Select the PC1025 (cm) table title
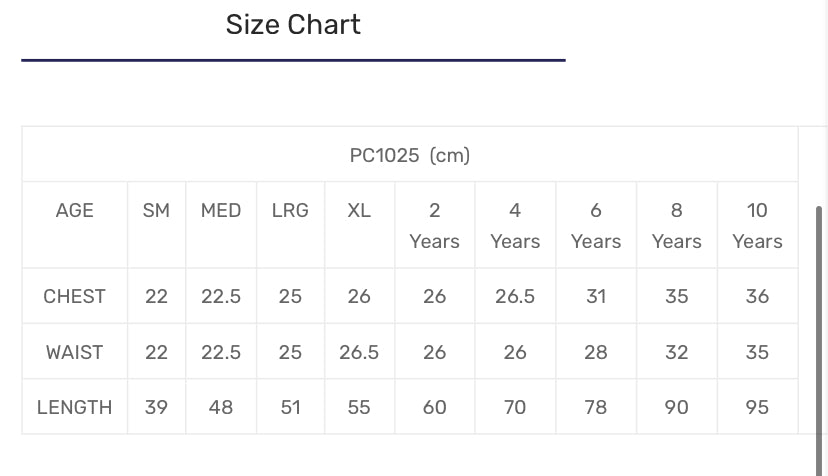Viewport: 828px width, 476px height. (409, 155)
